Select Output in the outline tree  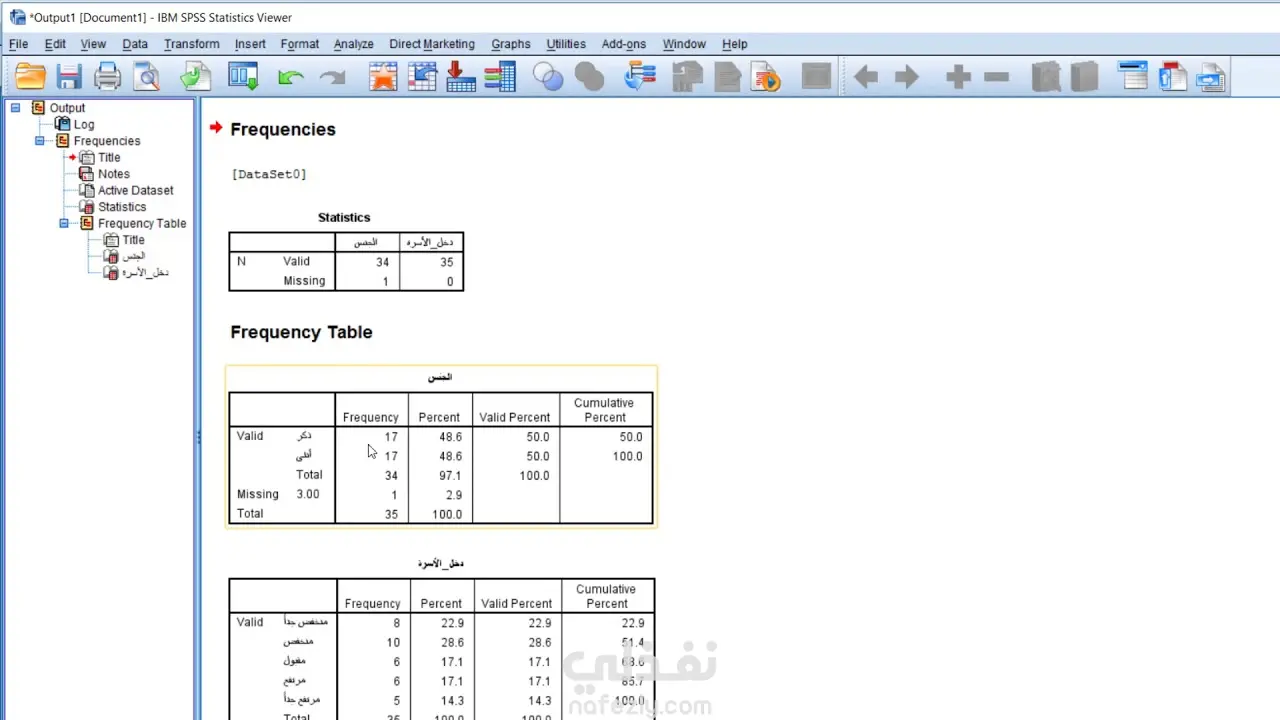(x=67, y=108)
